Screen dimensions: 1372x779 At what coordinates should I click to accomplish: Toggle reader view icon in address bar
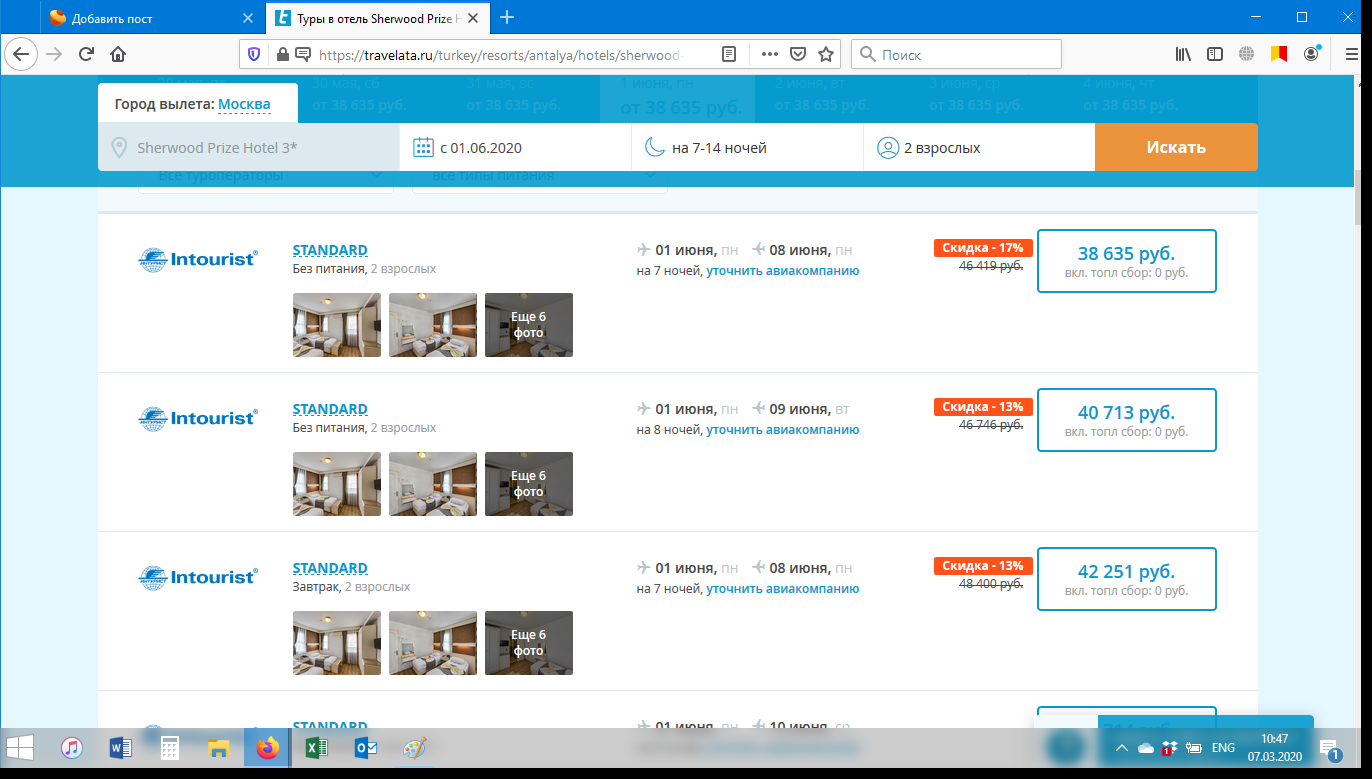coord(730,54)
